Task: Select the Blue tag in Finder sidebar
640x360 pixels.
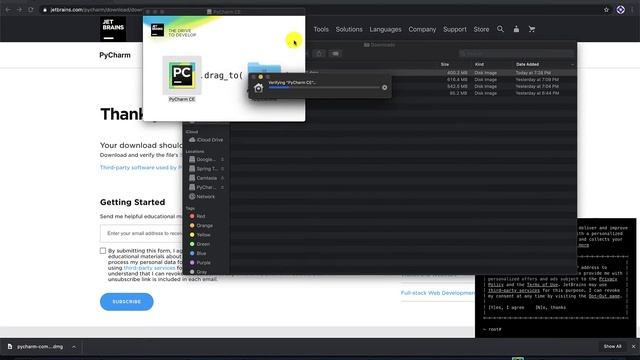Action: [x=198, y=253]
